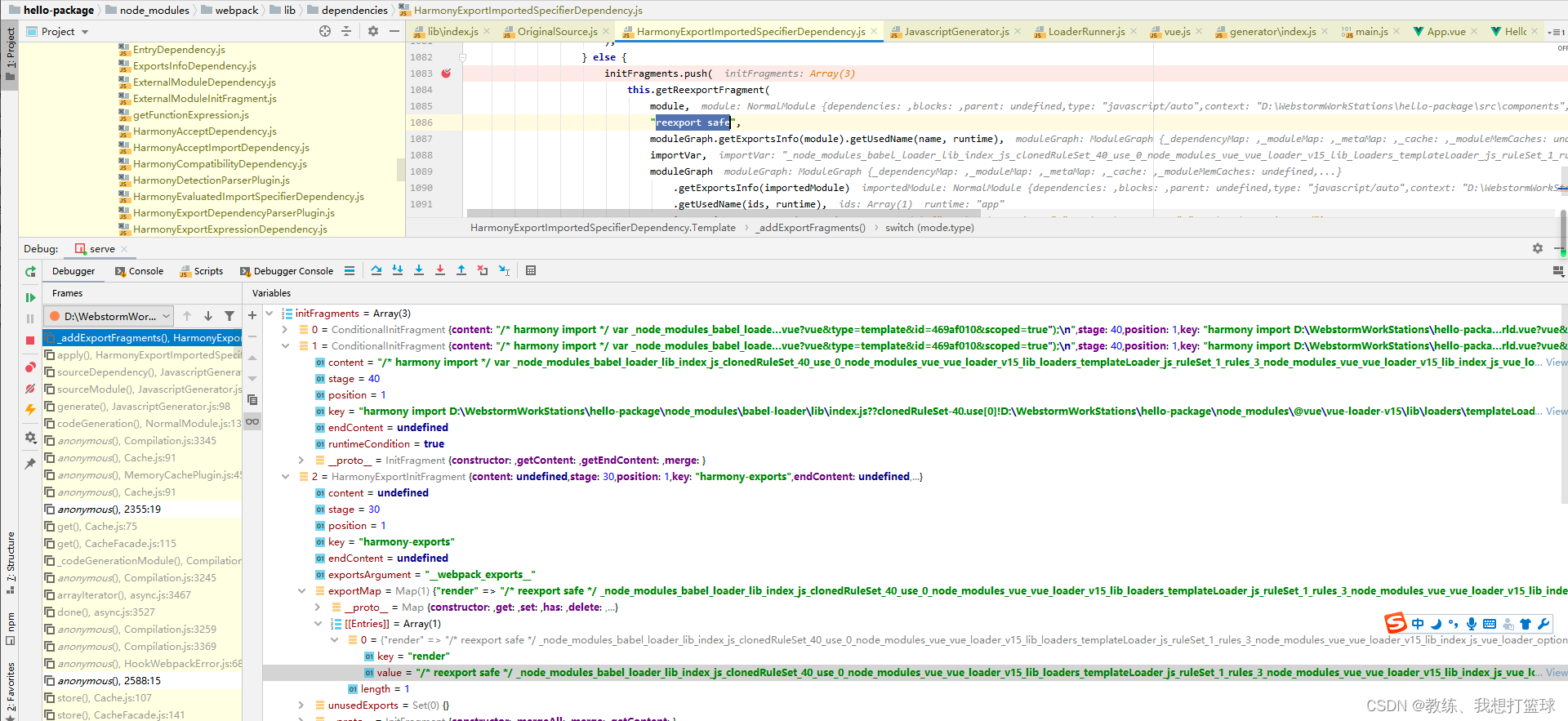
Task: Pause the running program
Action: coord(30,318)
